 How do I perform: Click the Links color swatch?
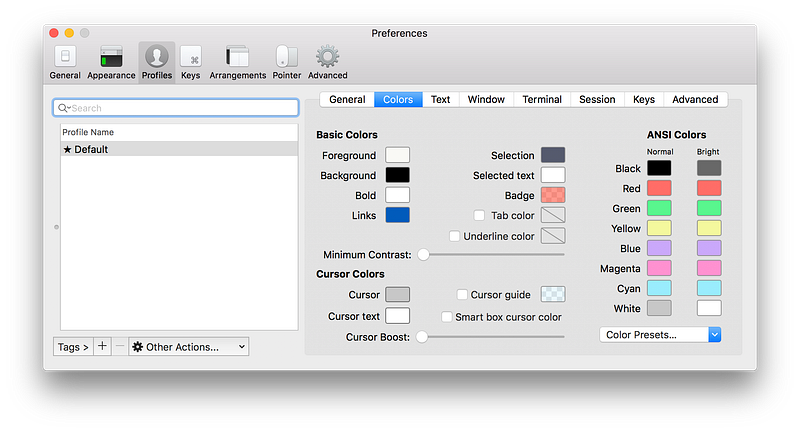pyautogui.click(x=397, y=215)
